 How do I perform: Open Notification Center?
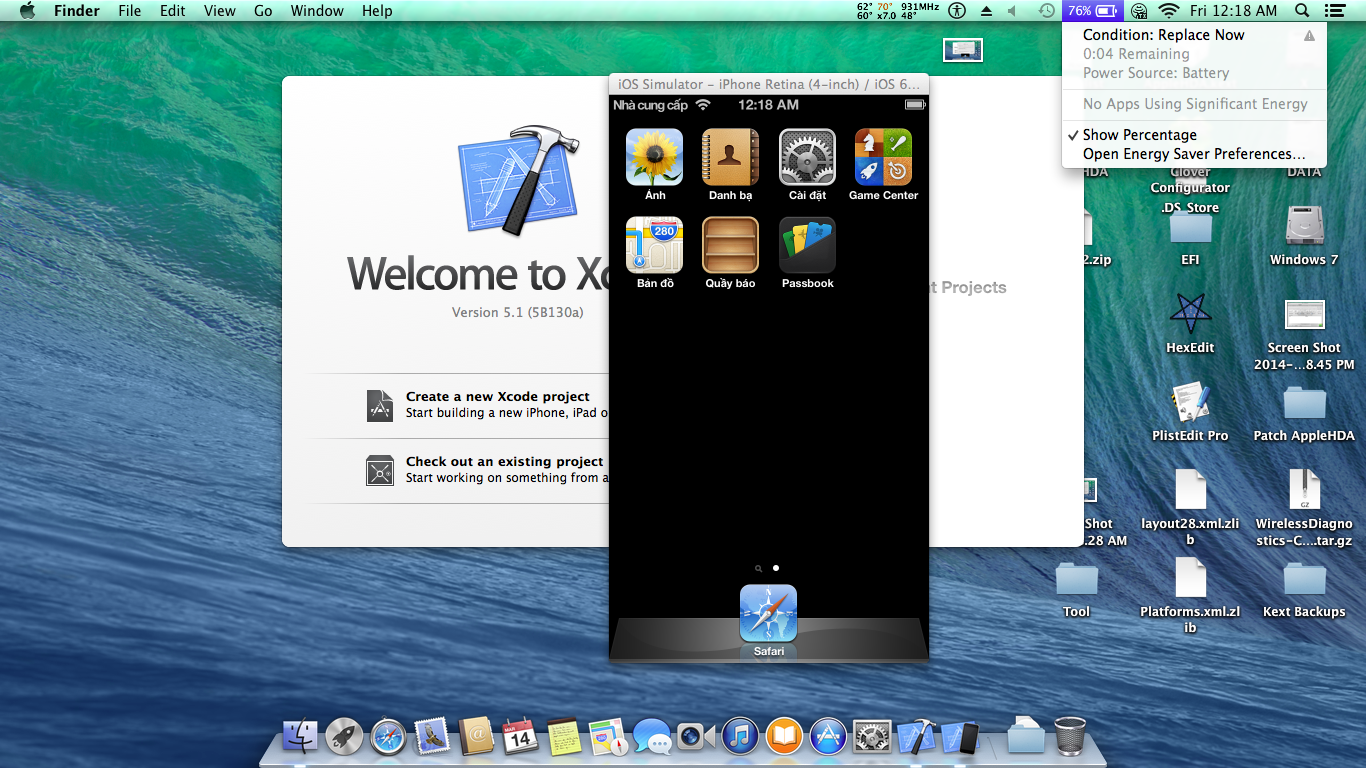click(1335, 11)
